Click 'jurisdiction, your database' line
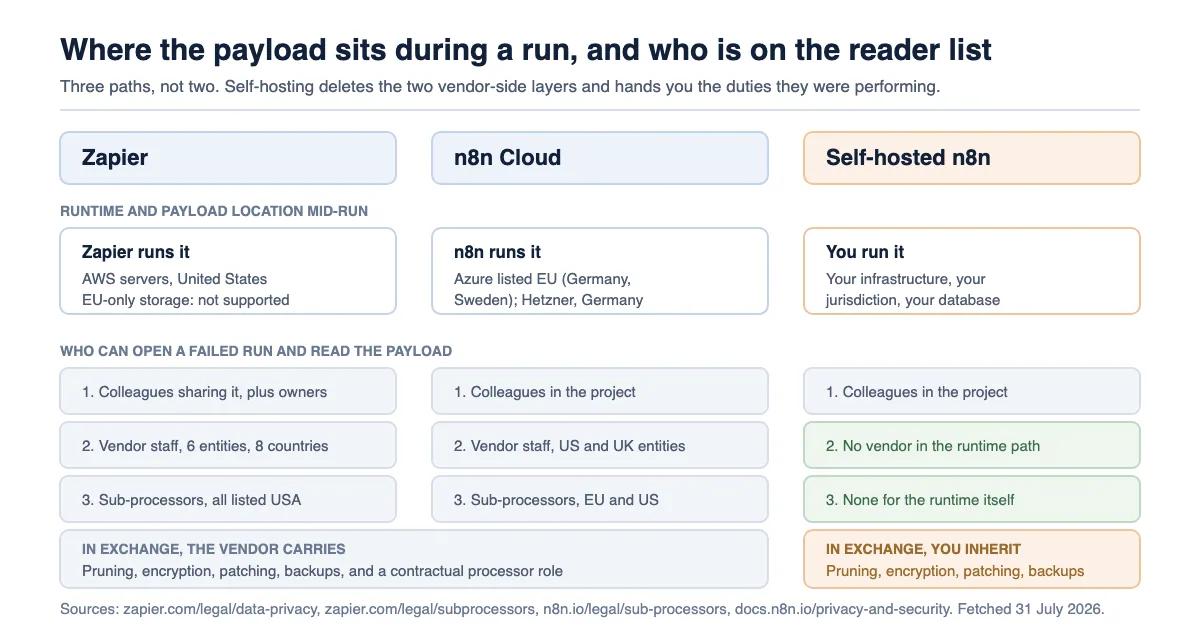 pyautogui.click(x=913, y=300)
